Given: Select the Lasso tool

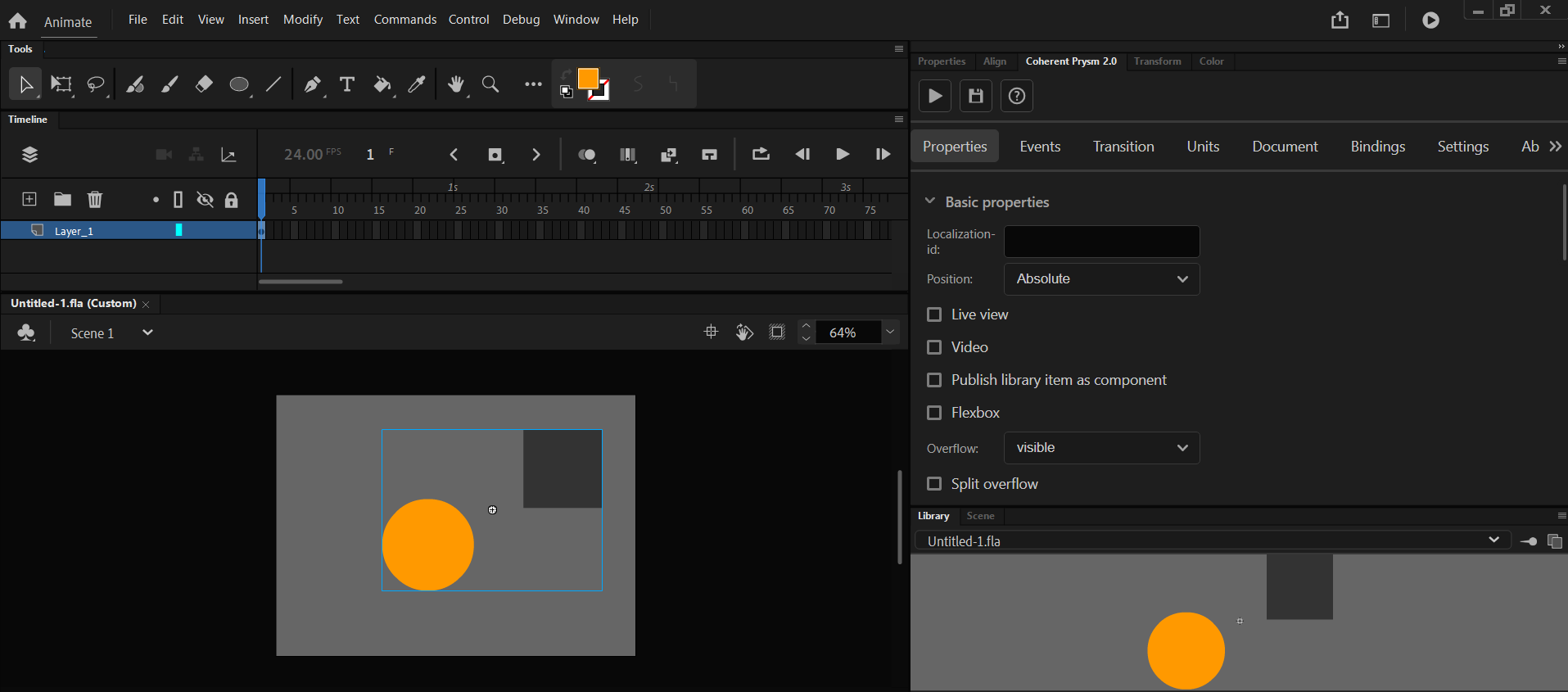Looking at the screenshot, I should point(97,84).
